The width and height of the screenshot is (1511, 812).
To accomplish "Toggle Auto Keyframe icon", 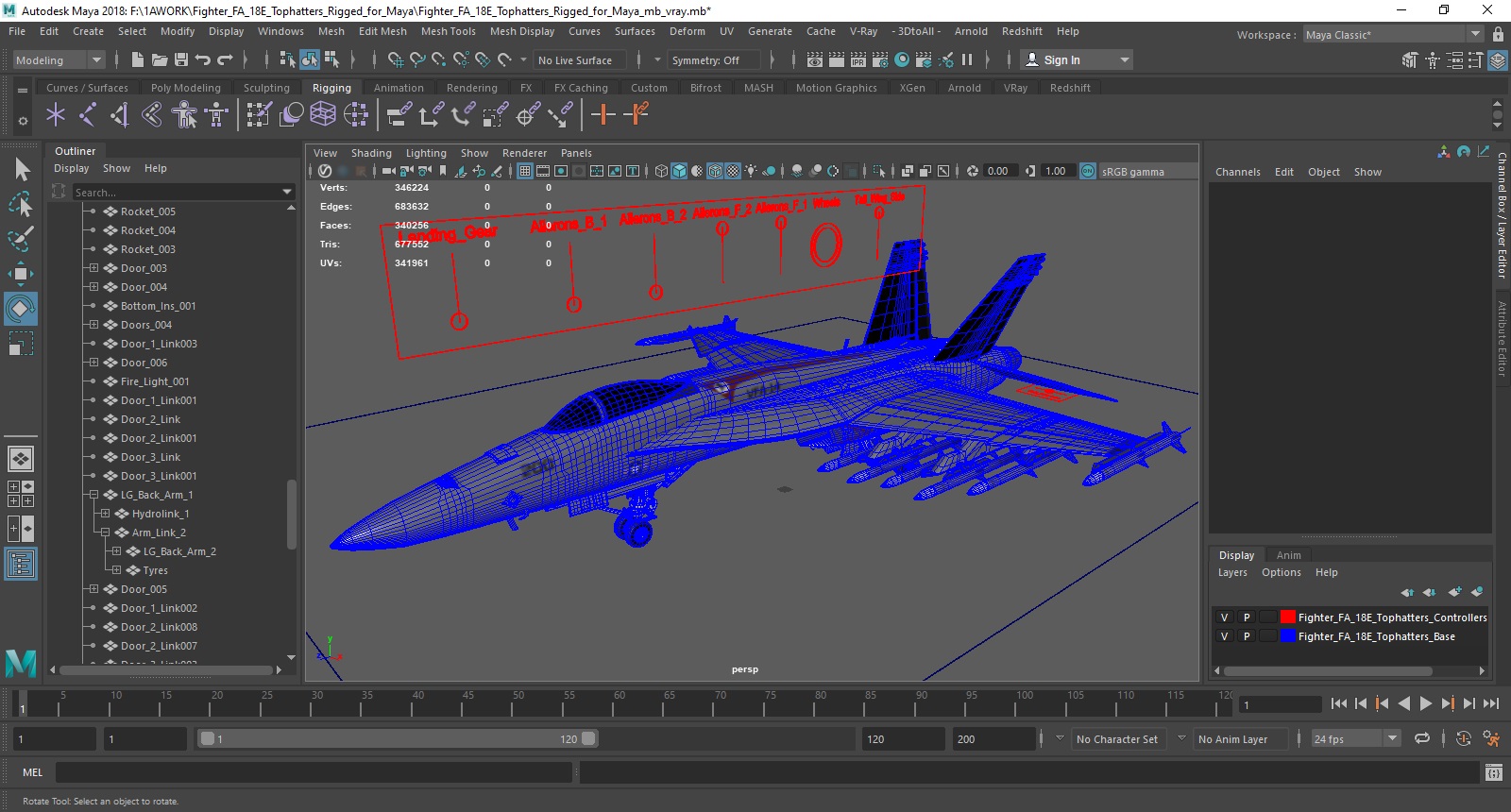I will [x=1463, y=738].
